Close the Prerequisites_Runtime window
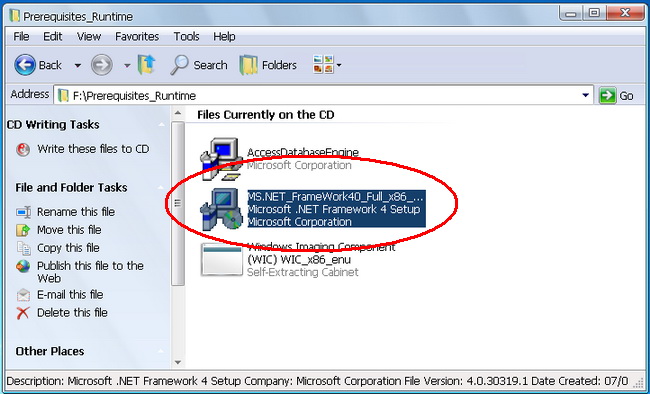 point(625,14)
